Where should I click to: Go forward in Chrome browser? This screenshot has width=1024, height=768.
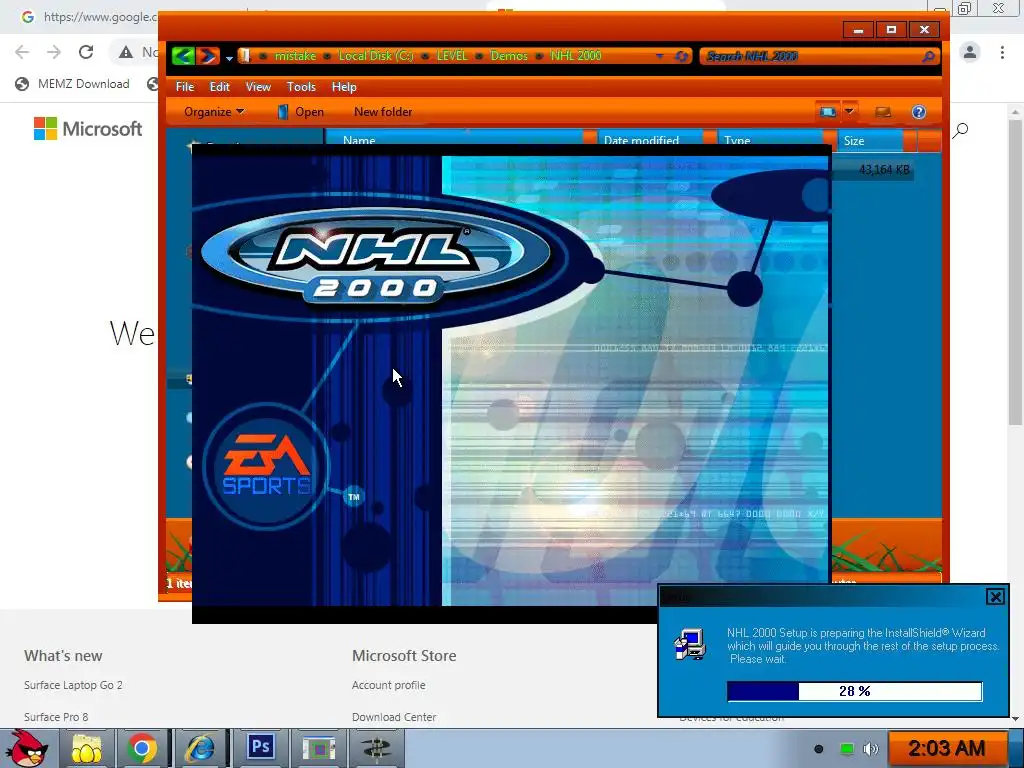coord(54,52)
